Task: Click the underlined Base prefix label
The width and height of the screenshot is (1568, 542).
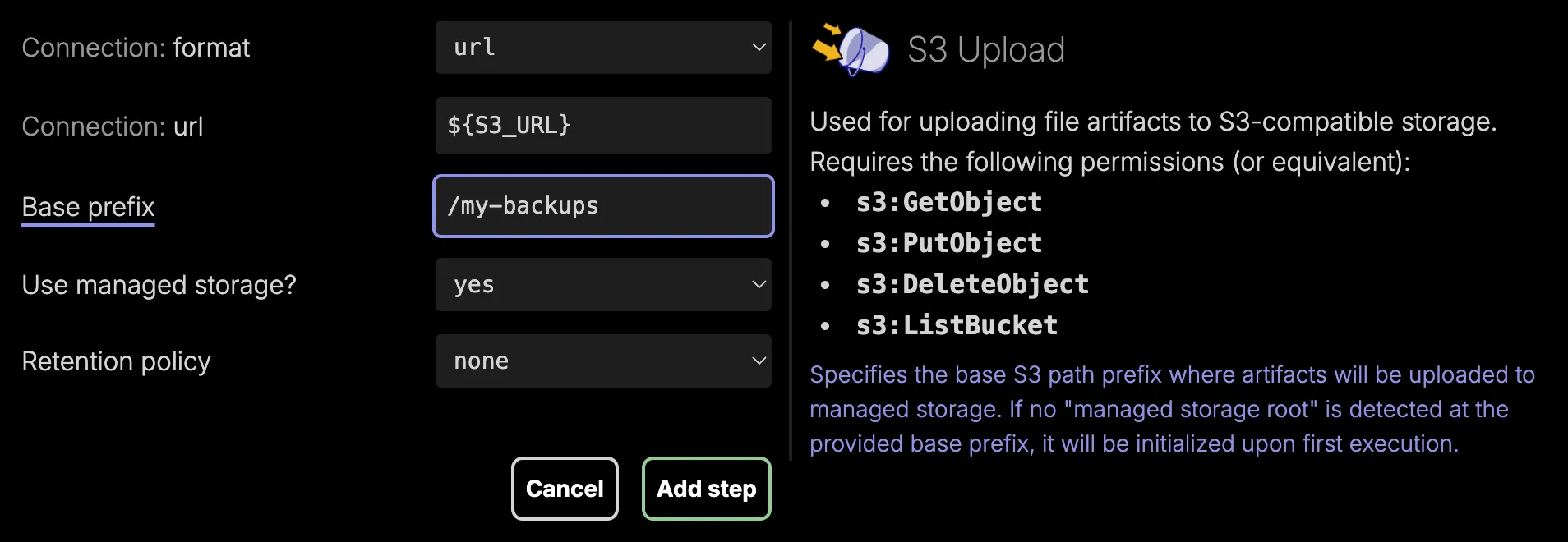Action: pos(87,207)
